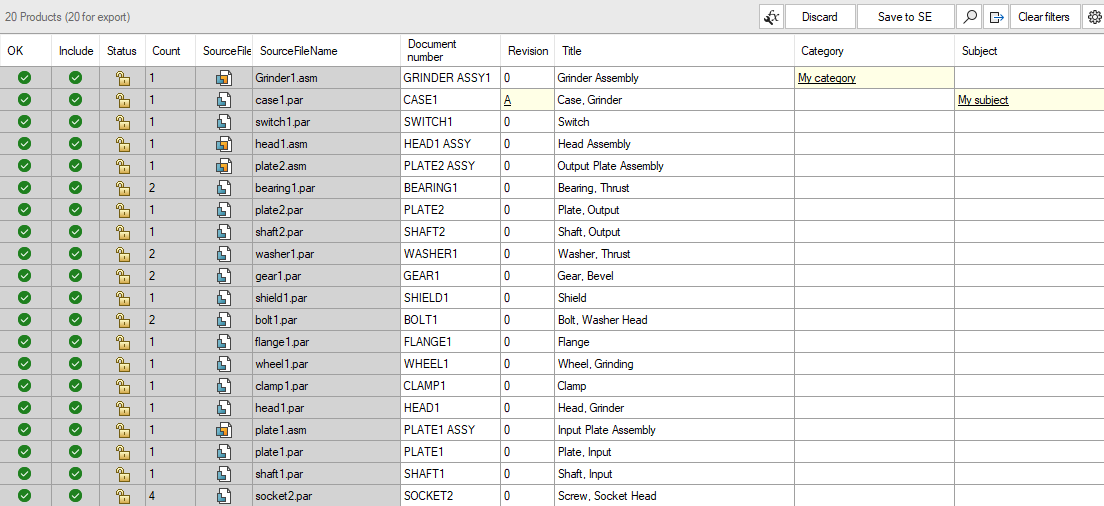Click the assembly file icon for Grinder1.asm
The width and height of the screenshot is (1104, 506).
point(224,78)
